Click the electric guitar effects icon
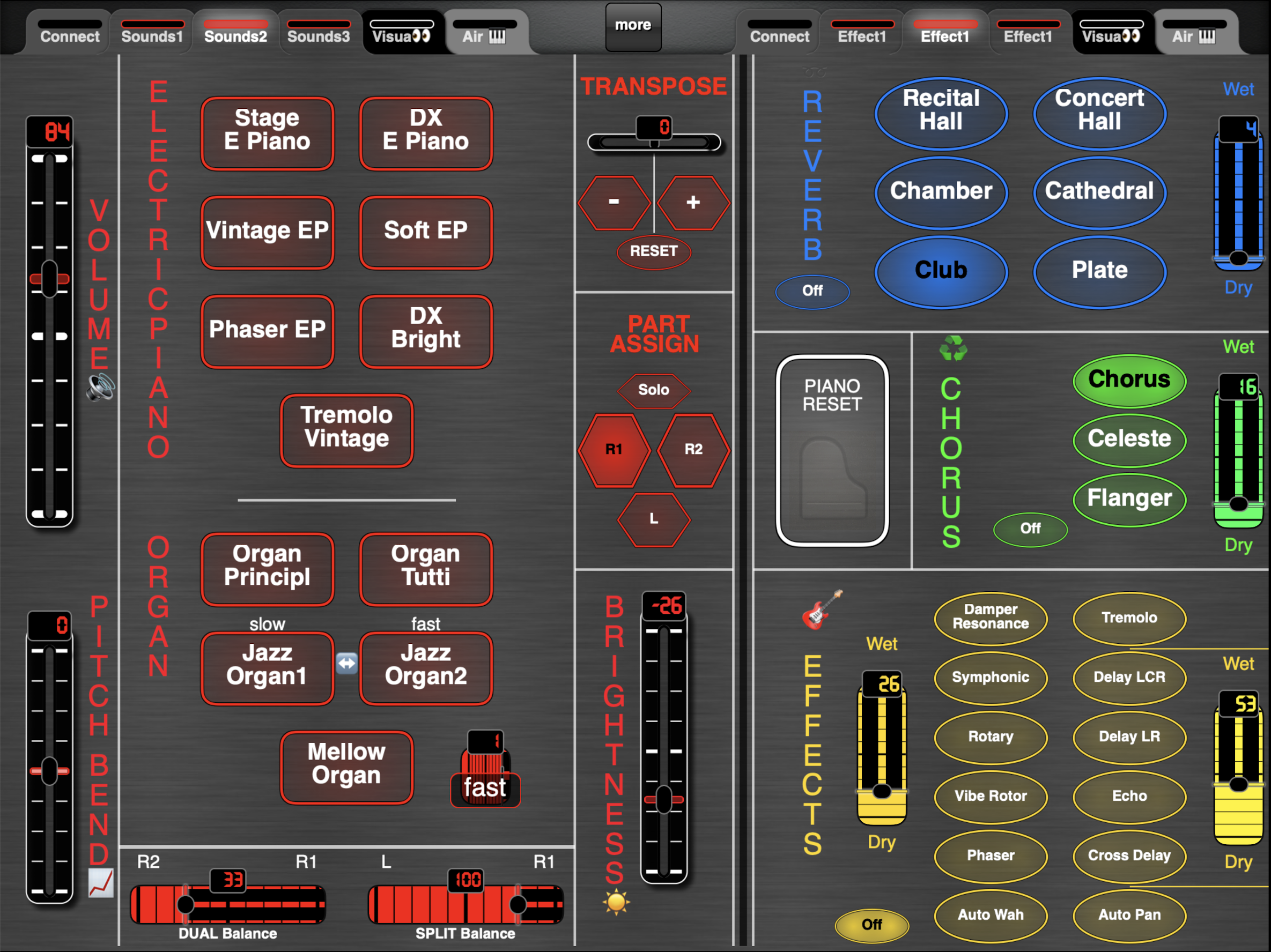The image size is (1271, 952). [x=822, y=610]
